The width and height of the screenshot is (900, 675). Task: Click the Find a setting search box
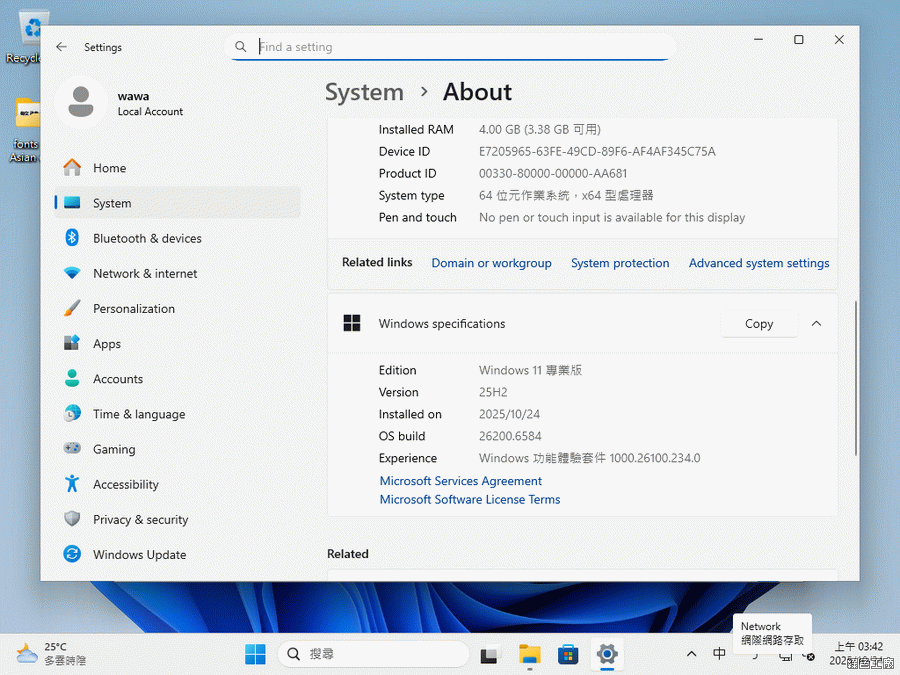pyautogui.click(x=455, y=47)
